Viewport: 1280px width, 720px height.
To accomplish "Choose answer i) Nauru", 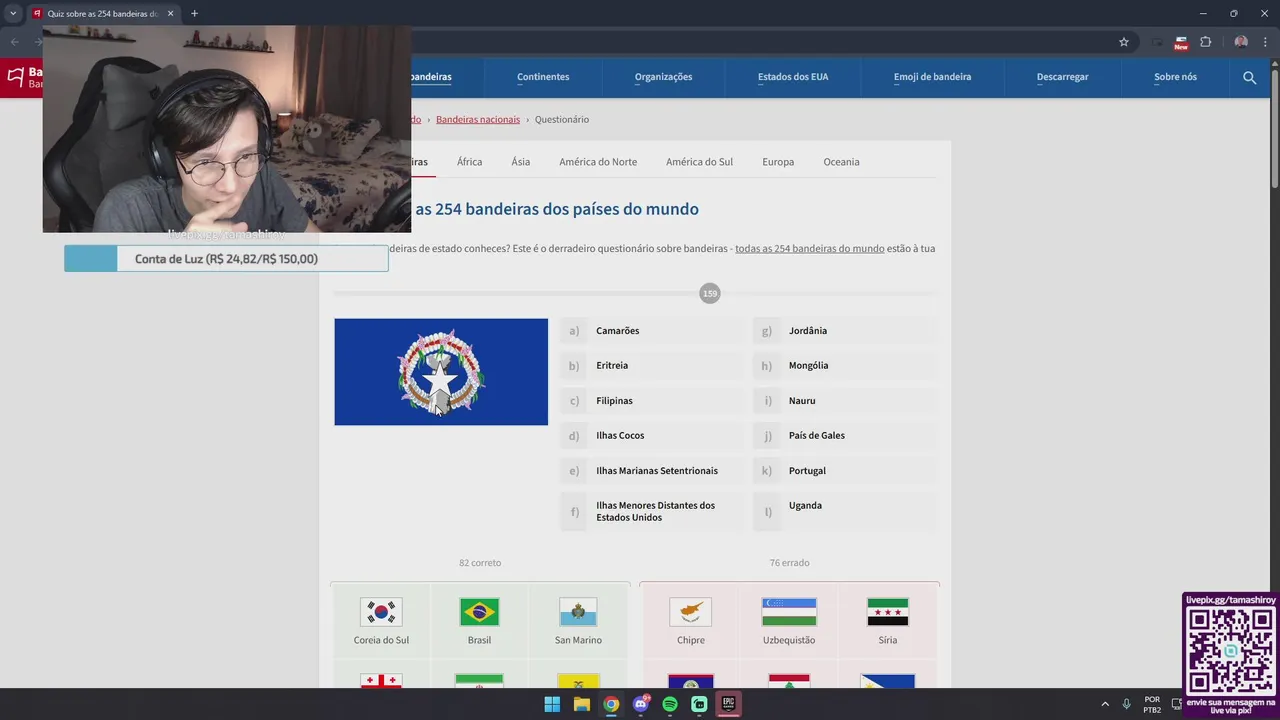I will coord(845,401).
